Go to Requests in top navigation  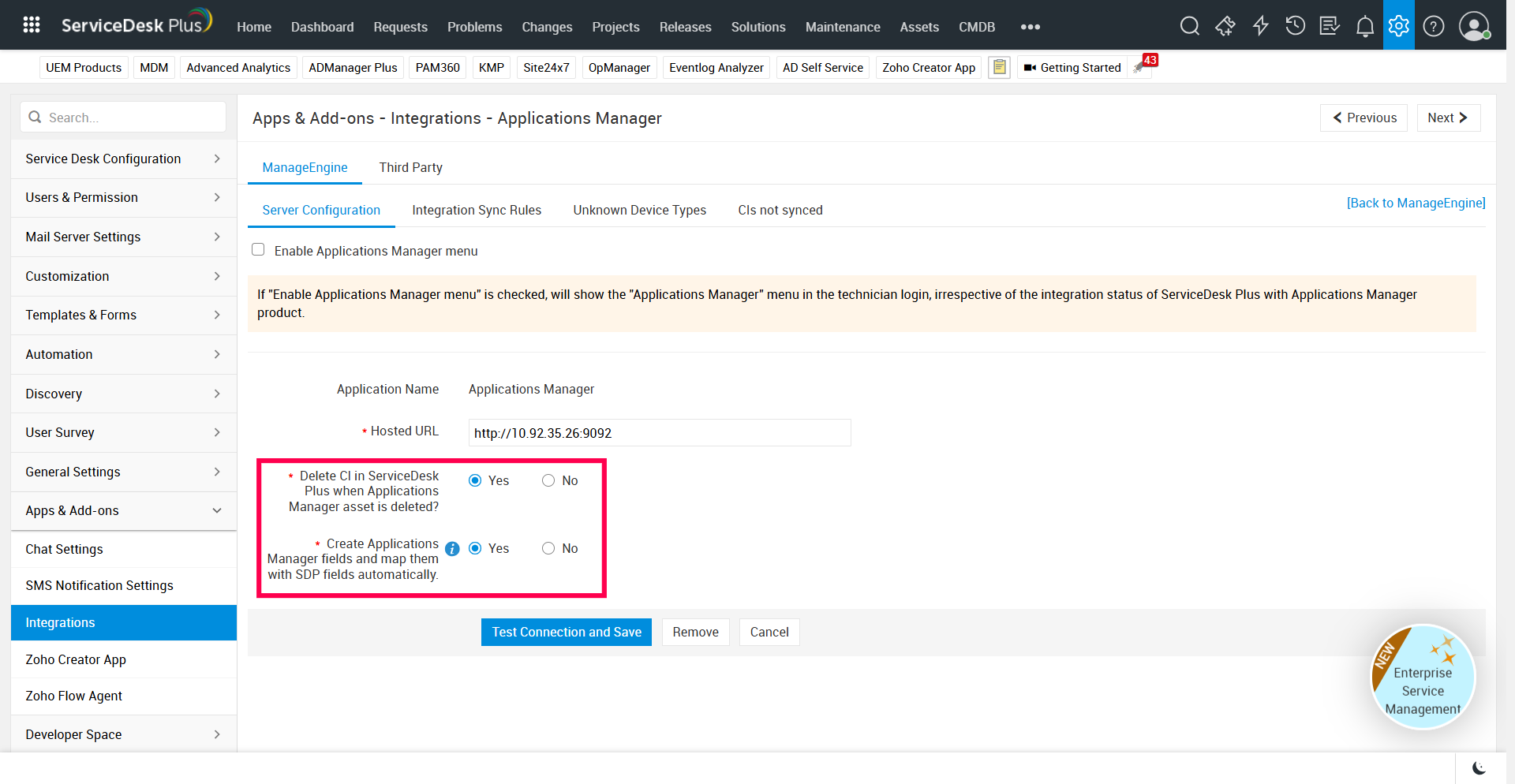tap(400, 27)
